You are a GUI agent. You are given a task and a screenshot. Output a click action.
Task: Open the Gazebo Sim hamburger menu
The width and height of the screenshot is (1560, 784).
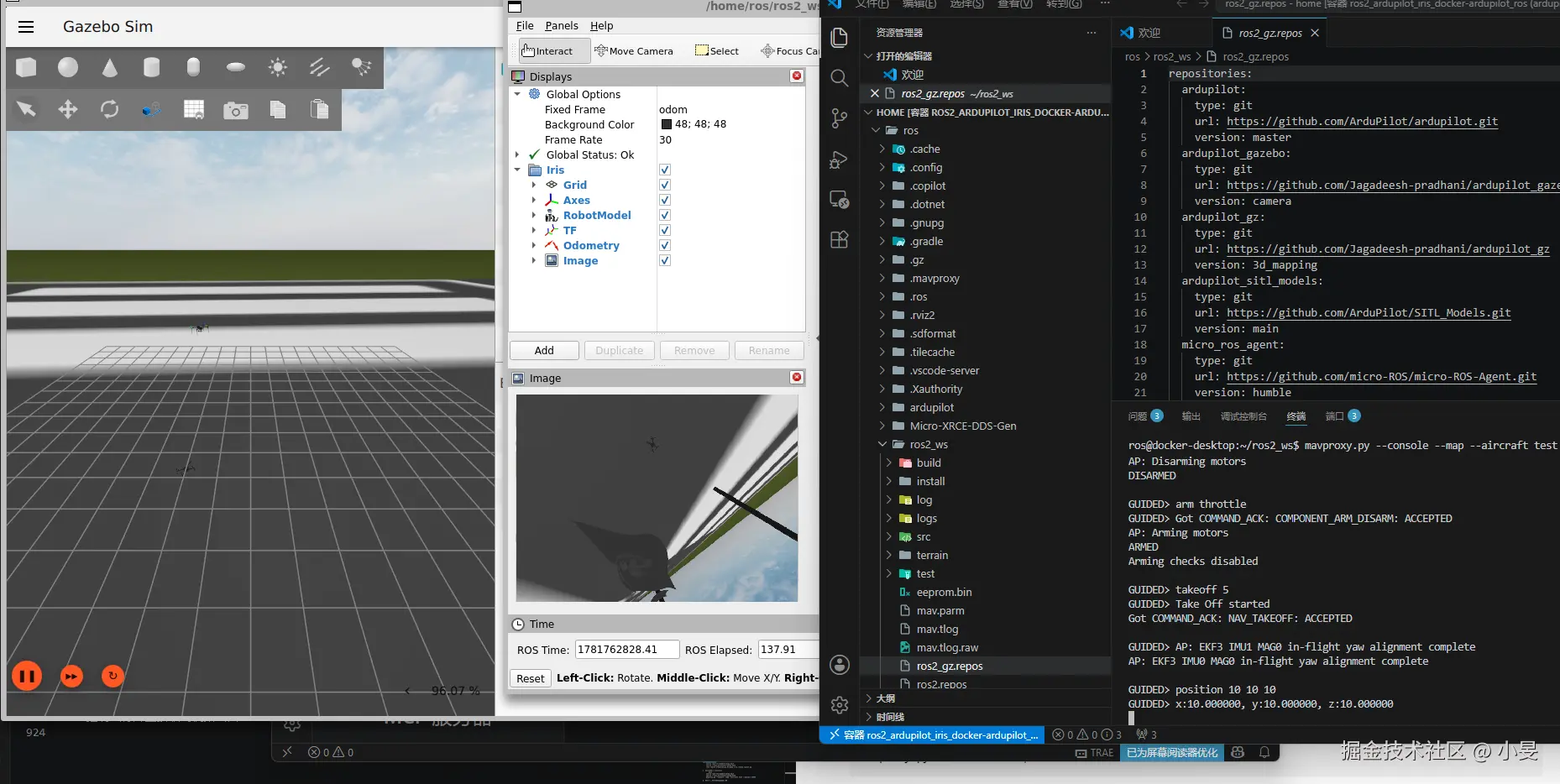click(x=26, y=27)
